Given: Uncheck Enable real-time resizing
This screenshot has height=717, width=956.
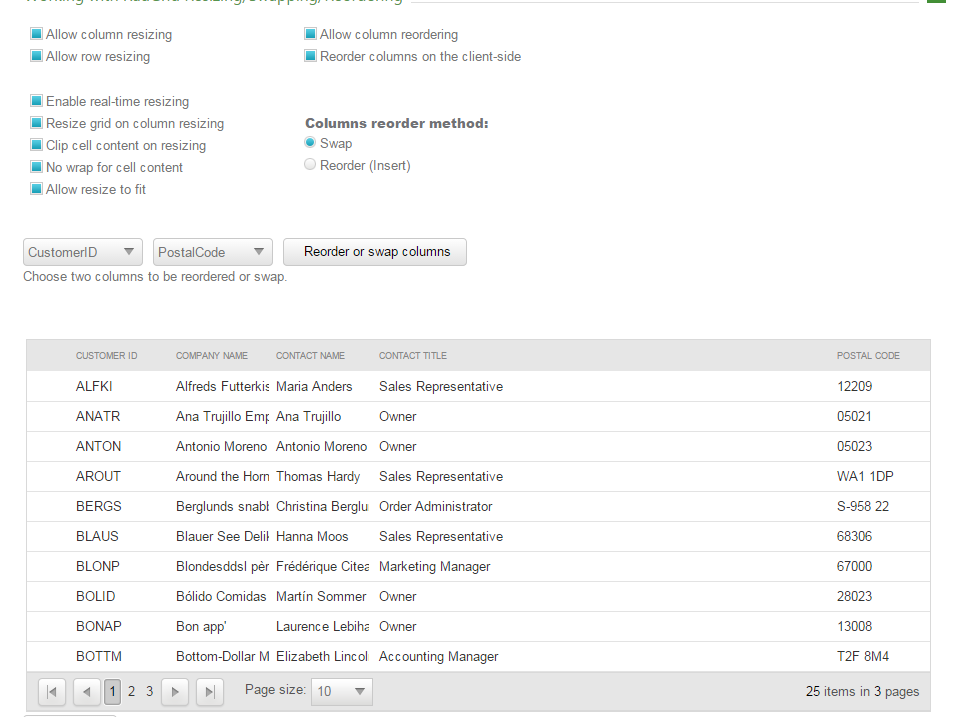Looking at the screenshot, I should 37,102.
